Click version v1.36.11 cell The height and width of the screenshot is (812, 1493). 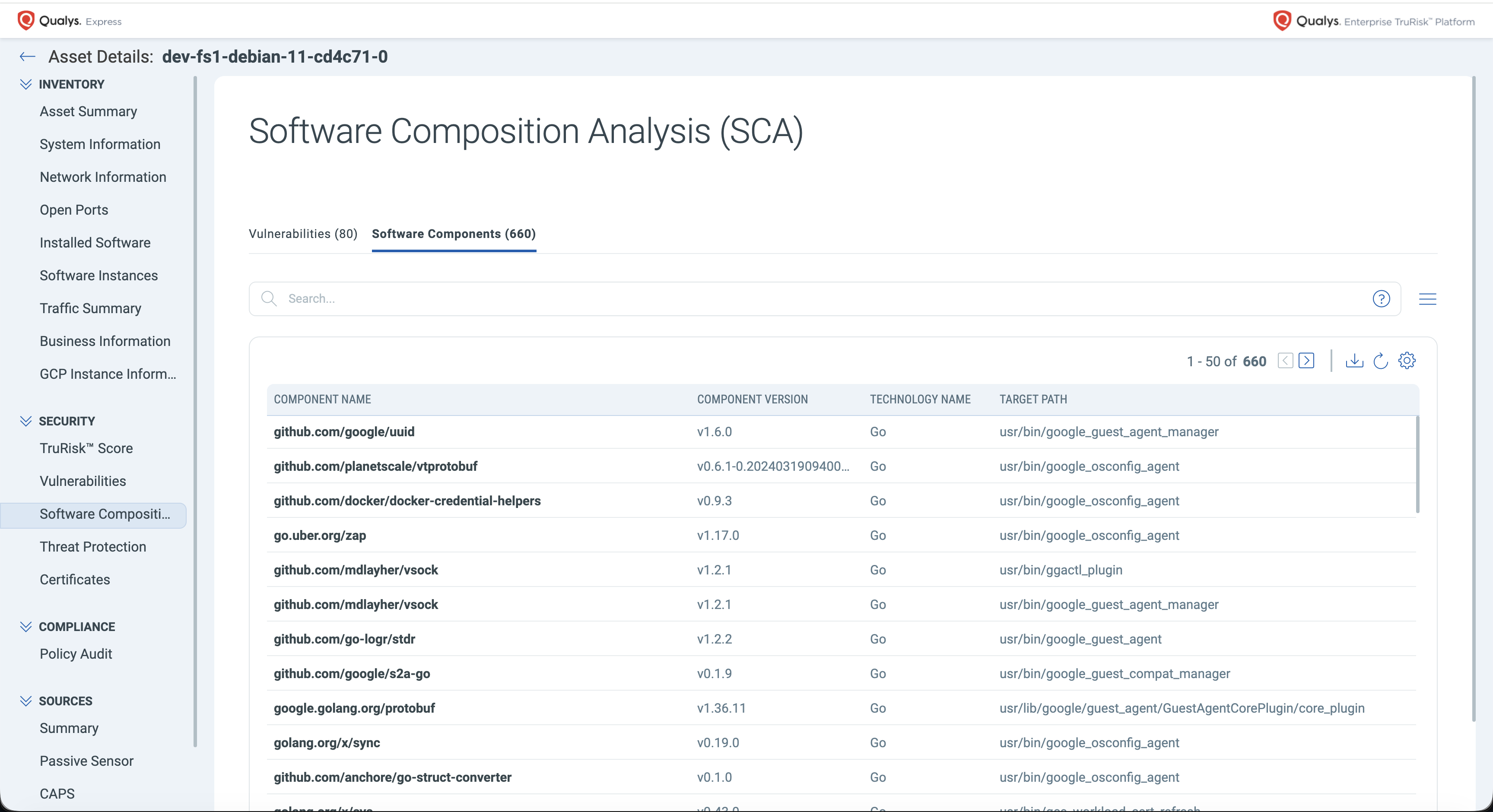click(x=721, y=708)
